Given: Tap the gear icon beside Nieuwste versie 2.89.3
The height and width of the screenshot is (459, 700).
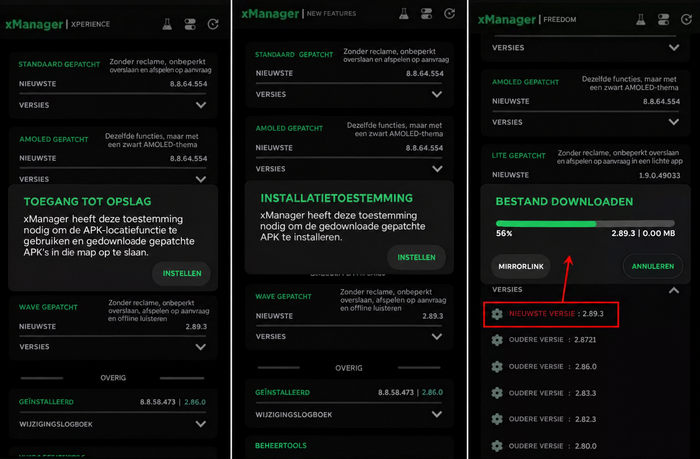Looking at the screenshot, I should click(497, 314).
